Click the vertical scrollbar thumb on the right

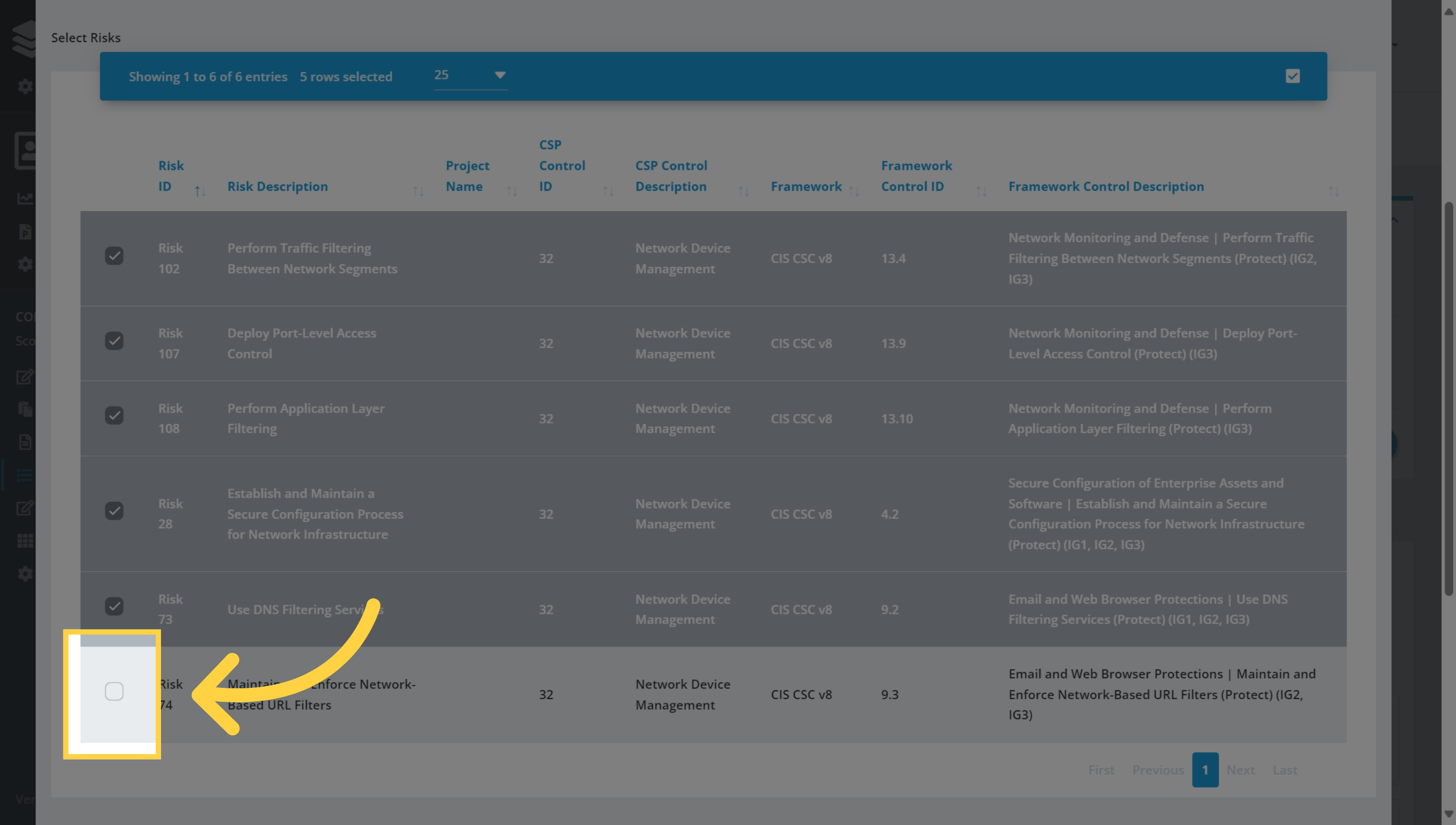1449,398
